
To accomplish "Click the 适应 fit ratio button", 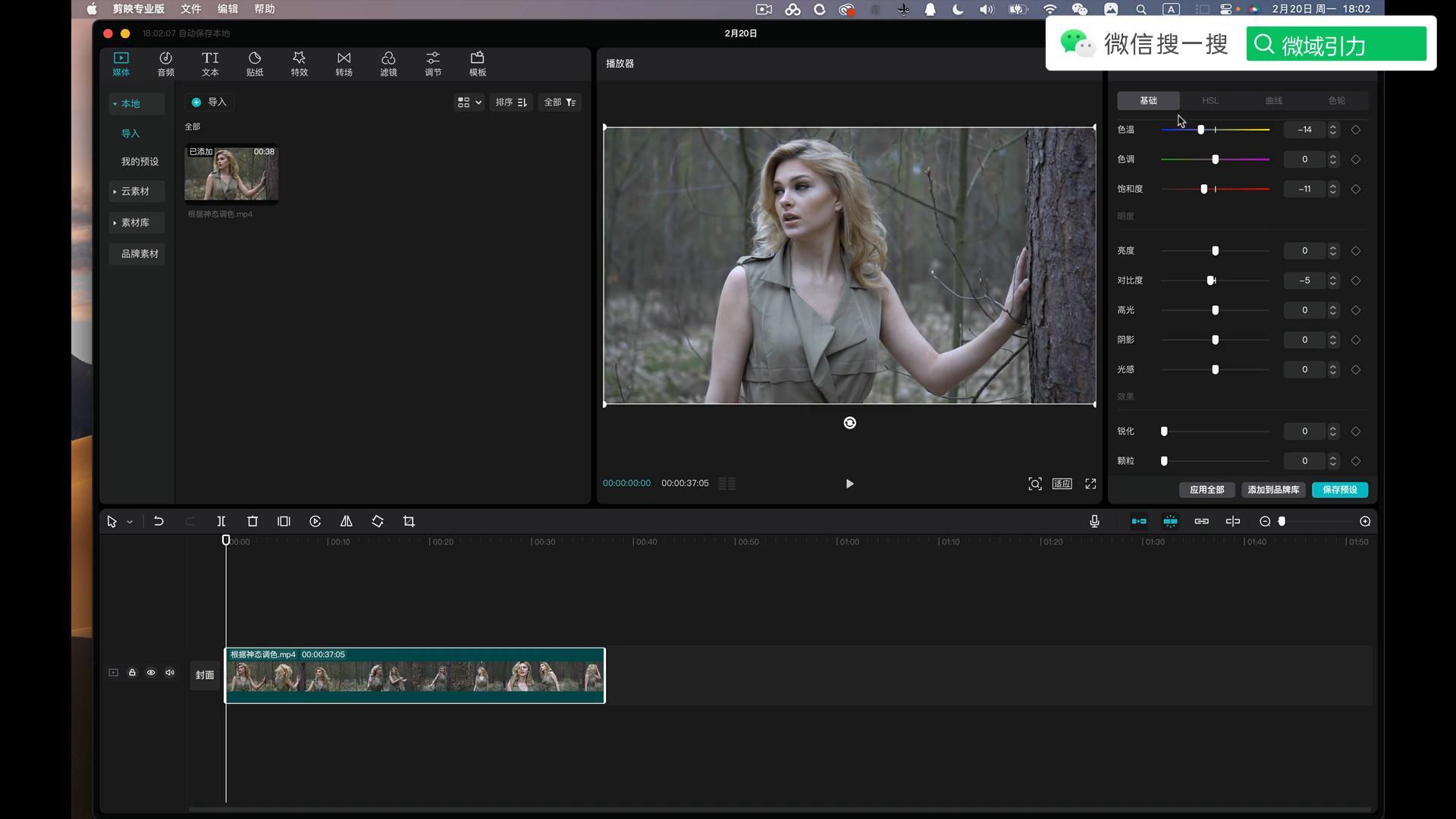I will point(1062,484).
